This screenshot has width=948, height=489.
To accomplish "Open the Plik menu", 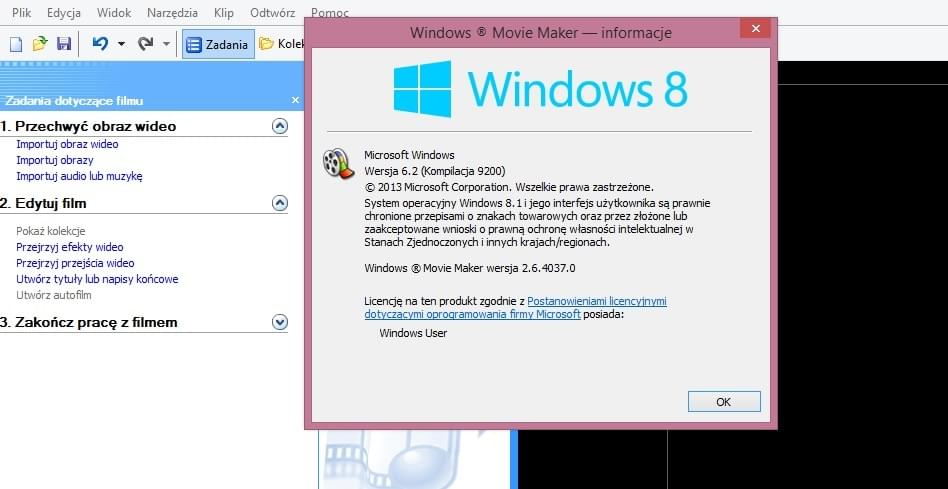I will pyautogui.click(x=22, y=13).
